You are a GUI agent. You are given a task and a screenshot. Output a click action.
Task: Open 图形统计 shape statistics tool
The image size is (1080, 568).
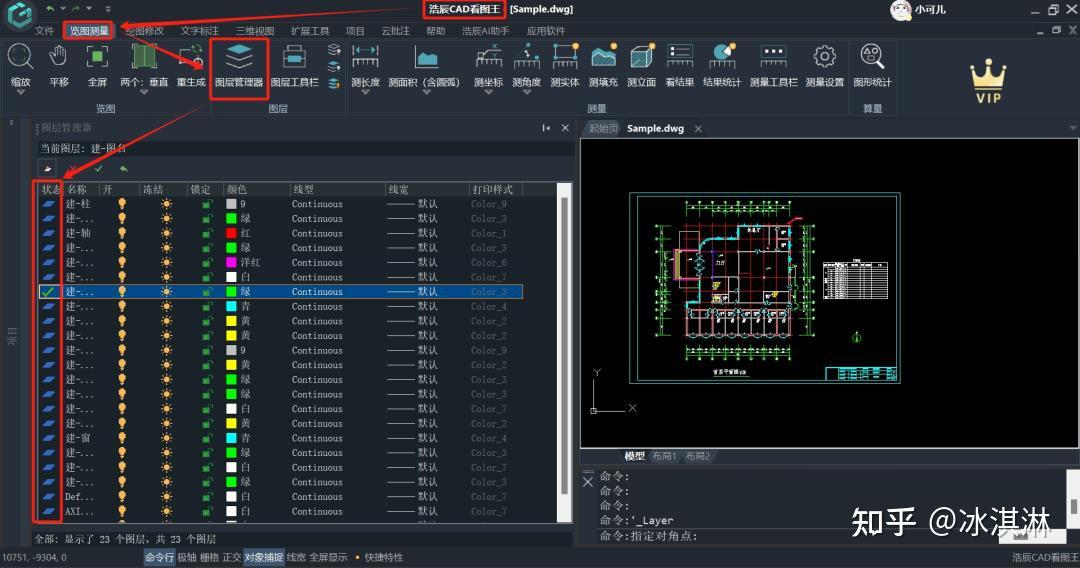(872, 64)
